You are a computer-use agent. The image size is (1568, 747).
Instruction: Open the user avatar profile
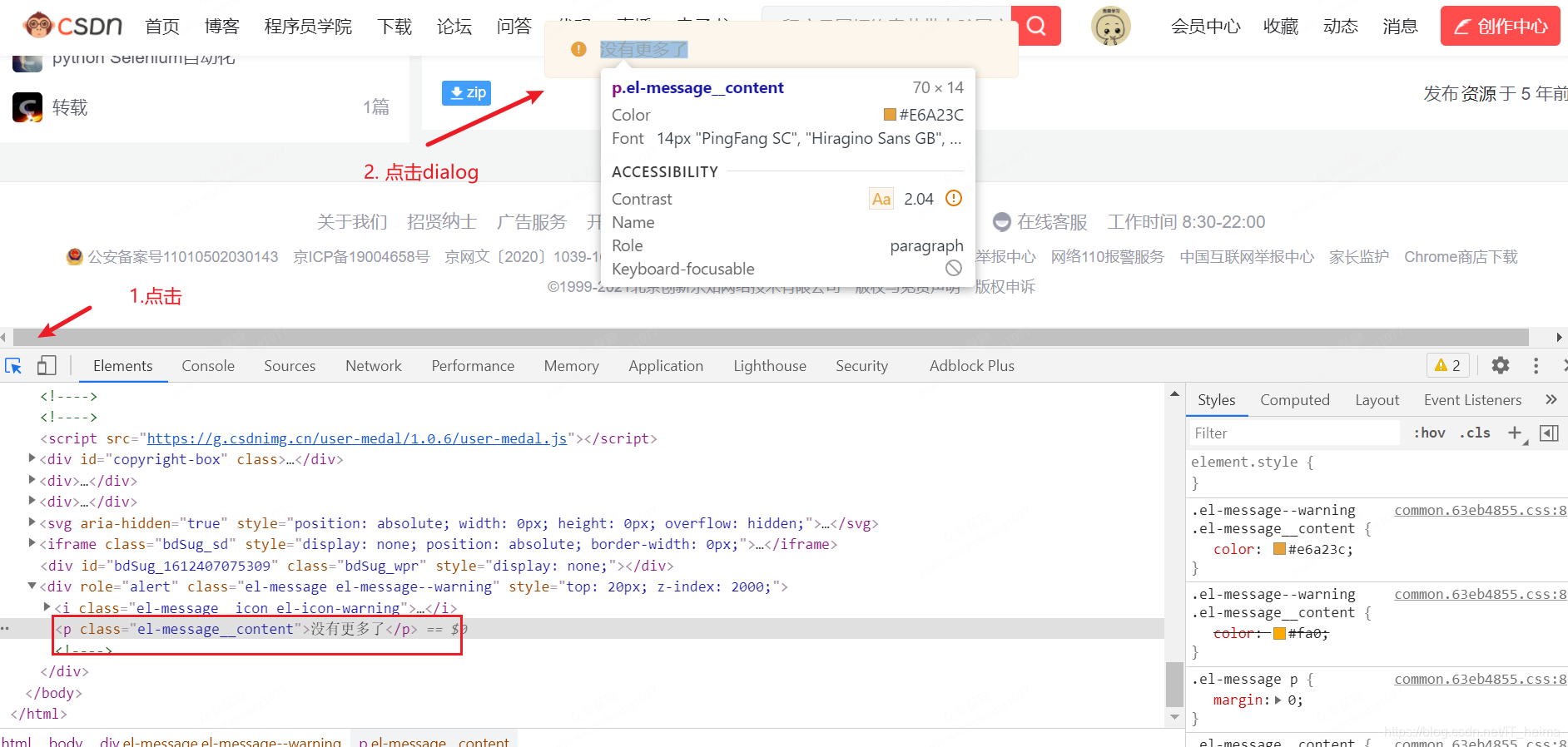coord(1111,26)
